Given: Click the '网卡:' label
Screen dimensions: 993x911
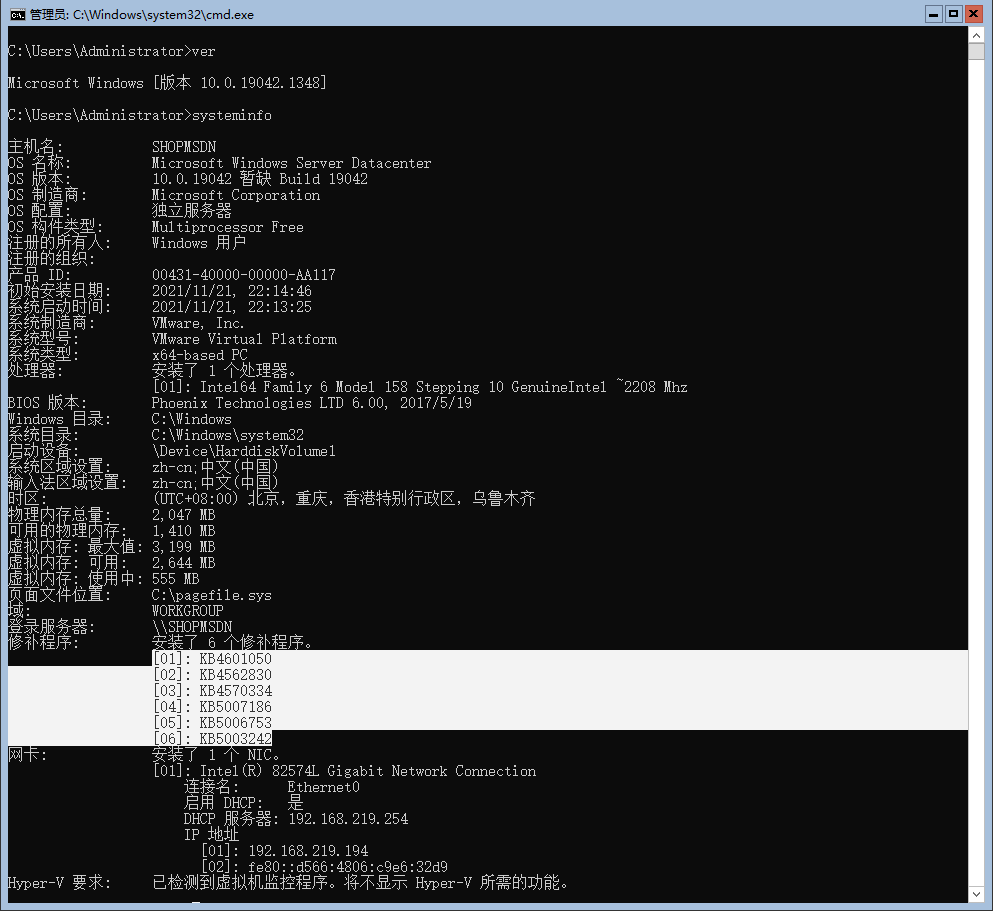Looking at the screenshot, I should point(27,755).
